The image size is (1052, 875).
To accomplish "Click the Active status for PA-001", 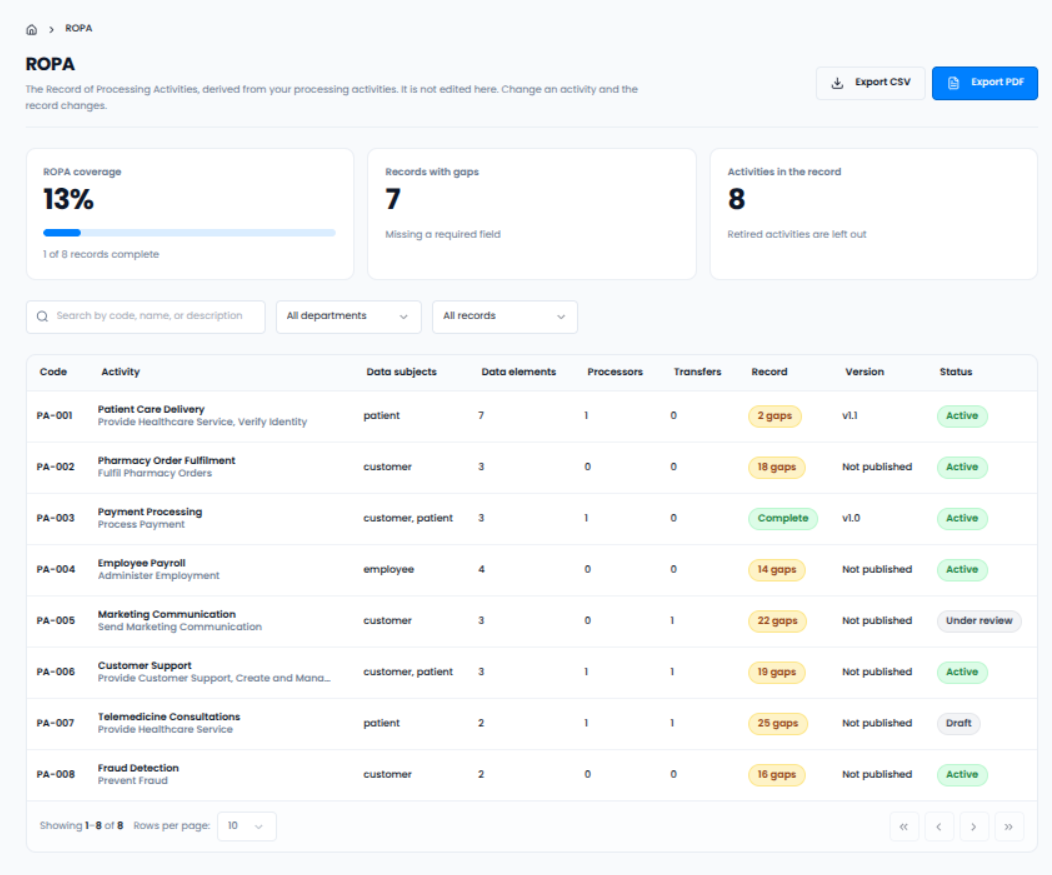I will coord(961,416).
